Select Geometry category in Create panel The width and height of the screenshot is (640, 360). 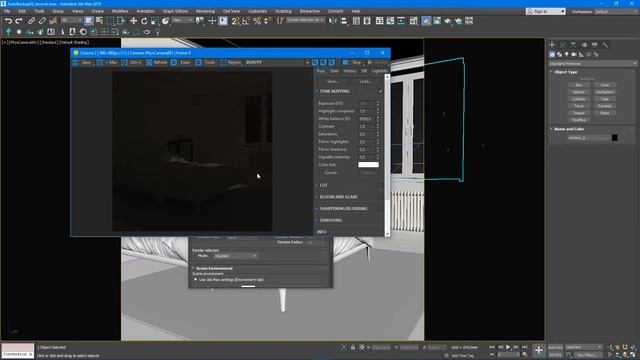coord(552,54)
